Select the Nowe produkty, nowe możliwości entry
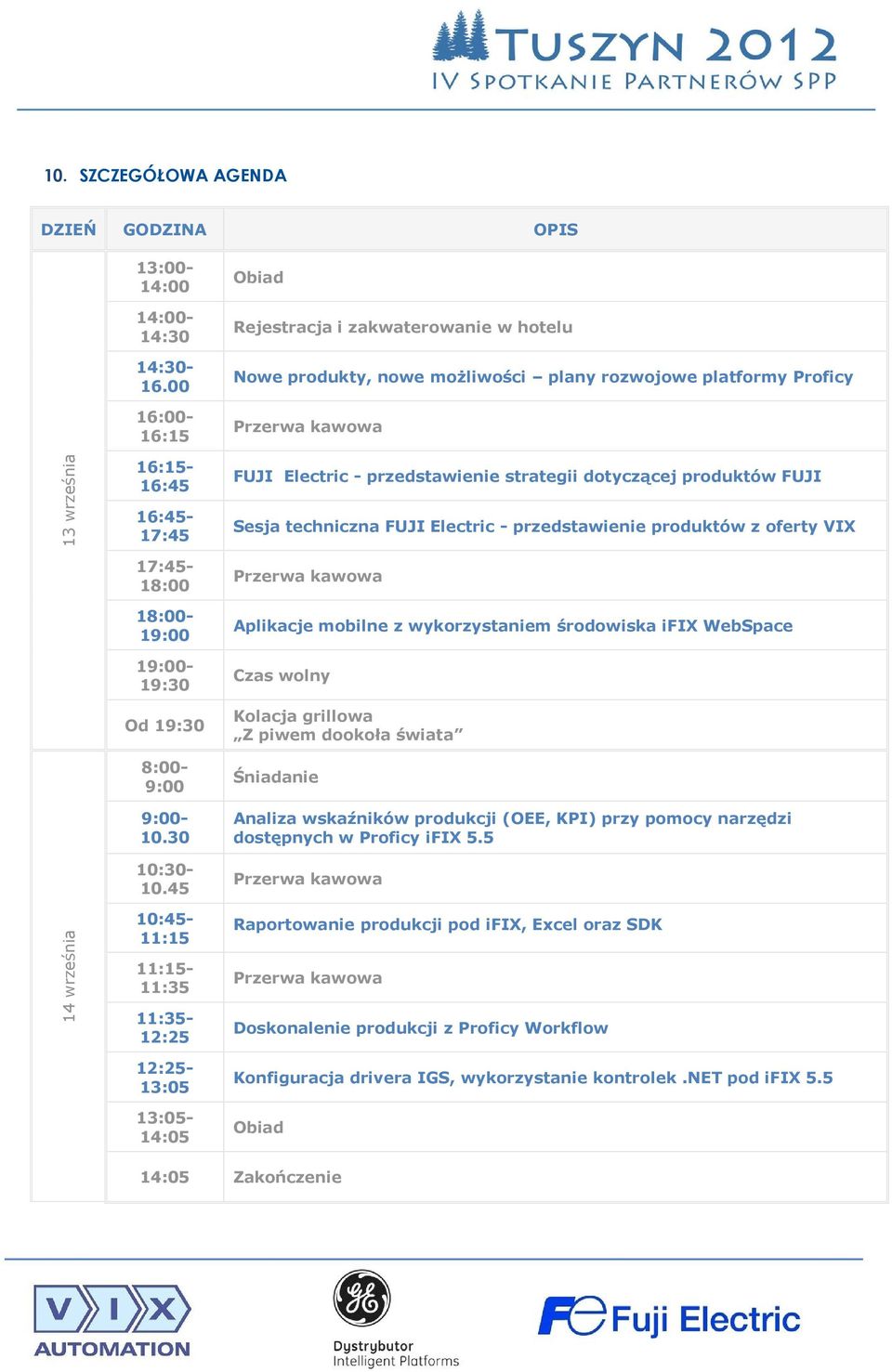892x1372 pixels. coord(543,376)
